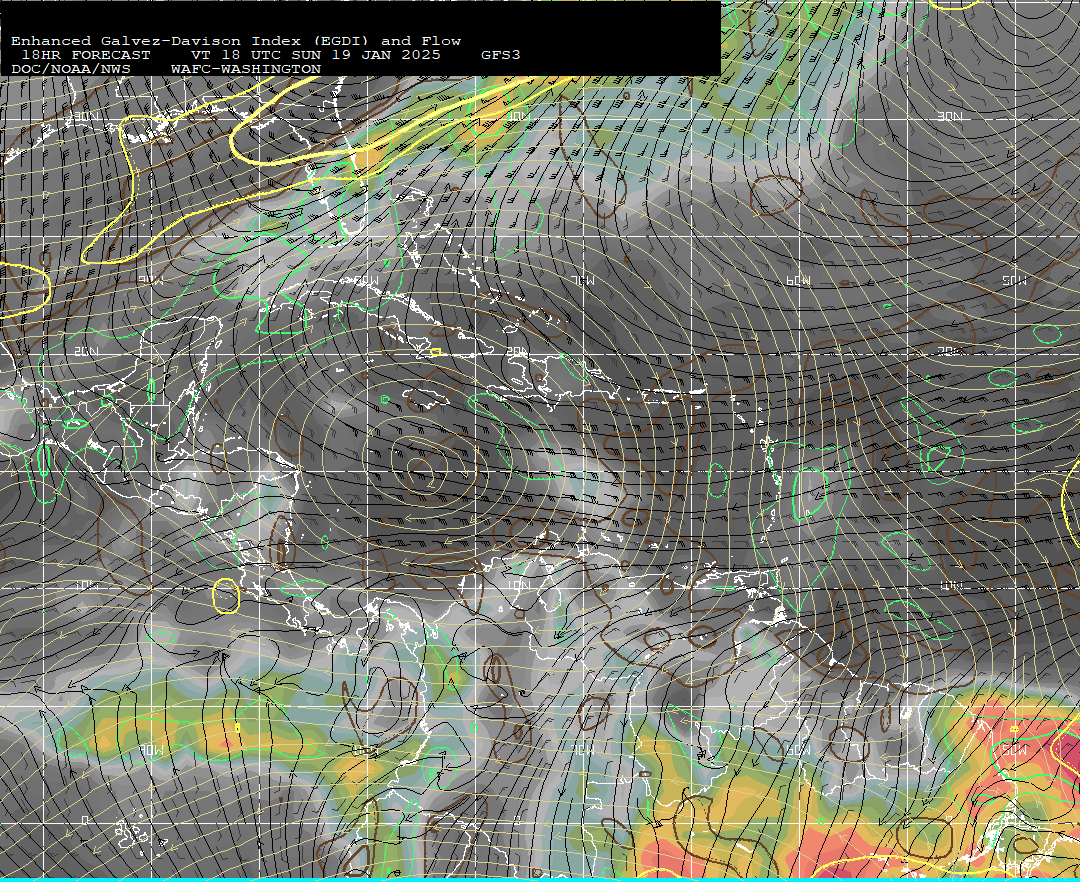The width and height of the screenshot is (1080, 882).
Task: Click the lower '60W' longitude label
Action: 799,750
